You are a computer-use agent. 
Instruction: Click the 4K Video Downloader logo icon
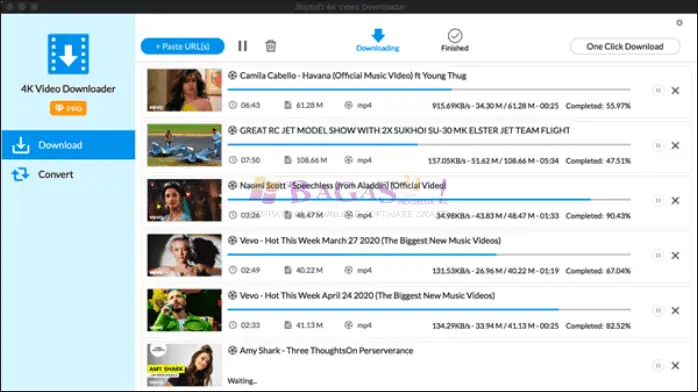tap(68, 54)
